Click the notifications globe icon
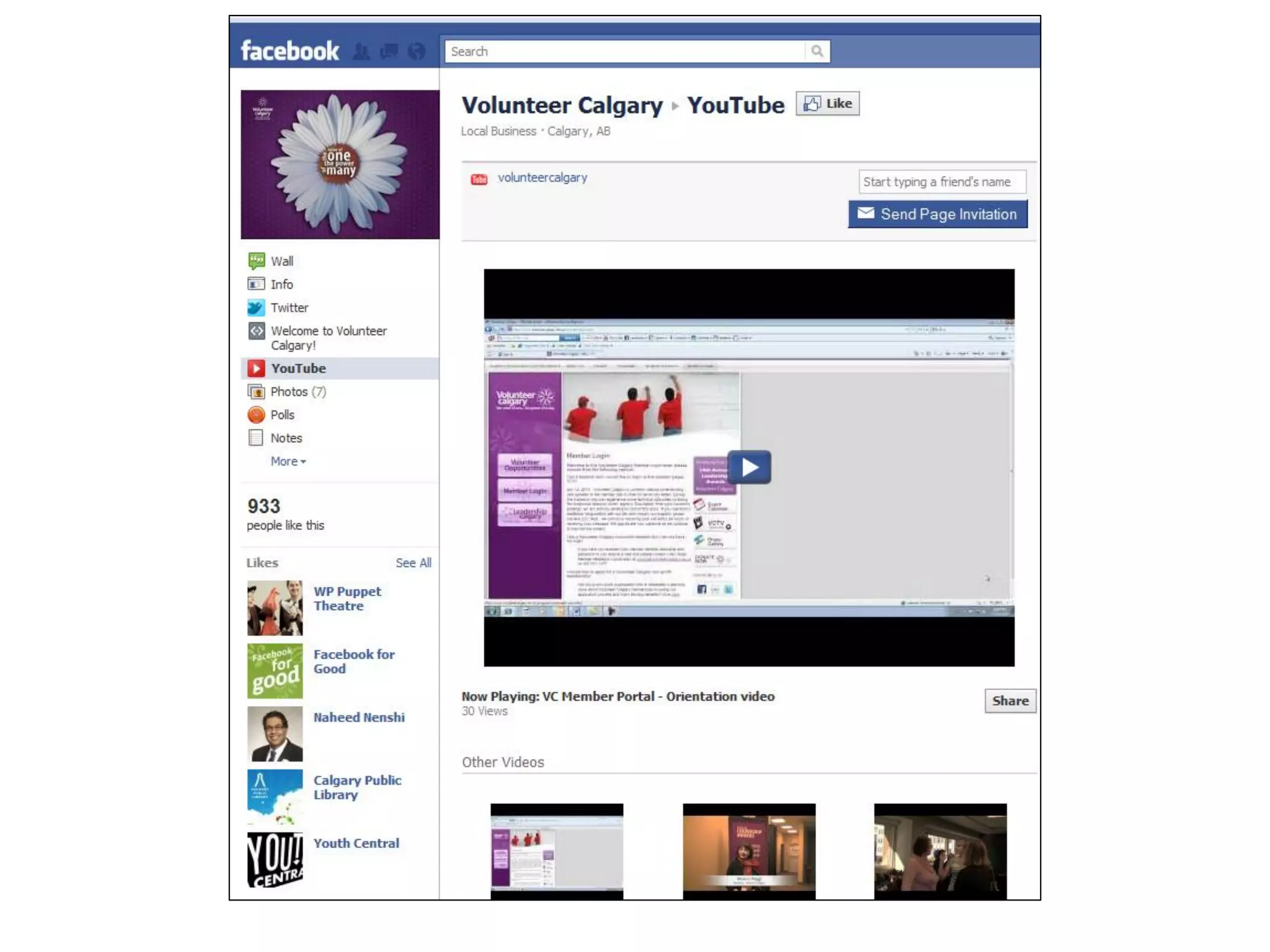Screen dimensions: 1270x952 (x=417, y=51)
